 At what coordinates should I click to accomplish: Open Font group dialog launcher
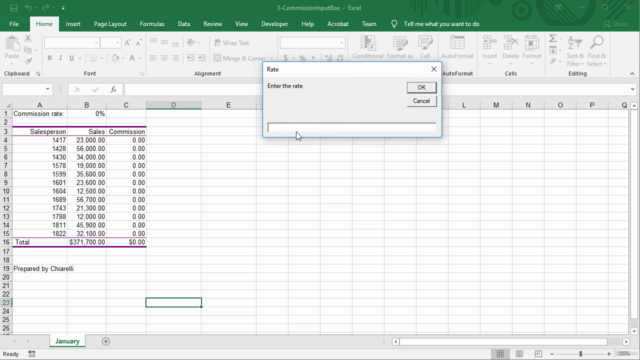[x=142, y=74]
